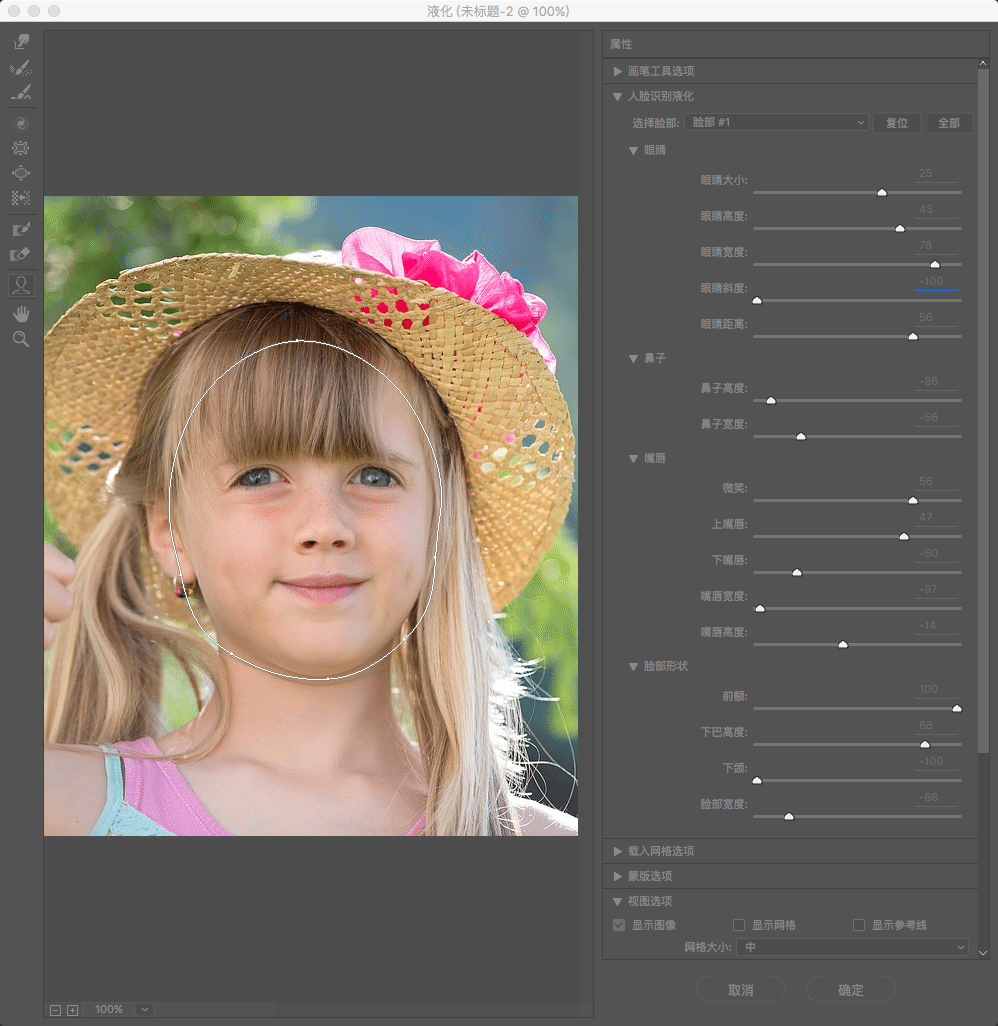The image size is (998, 1026).
Task: Select the Freeze Mask tool
Action: (x=21, y=229)
